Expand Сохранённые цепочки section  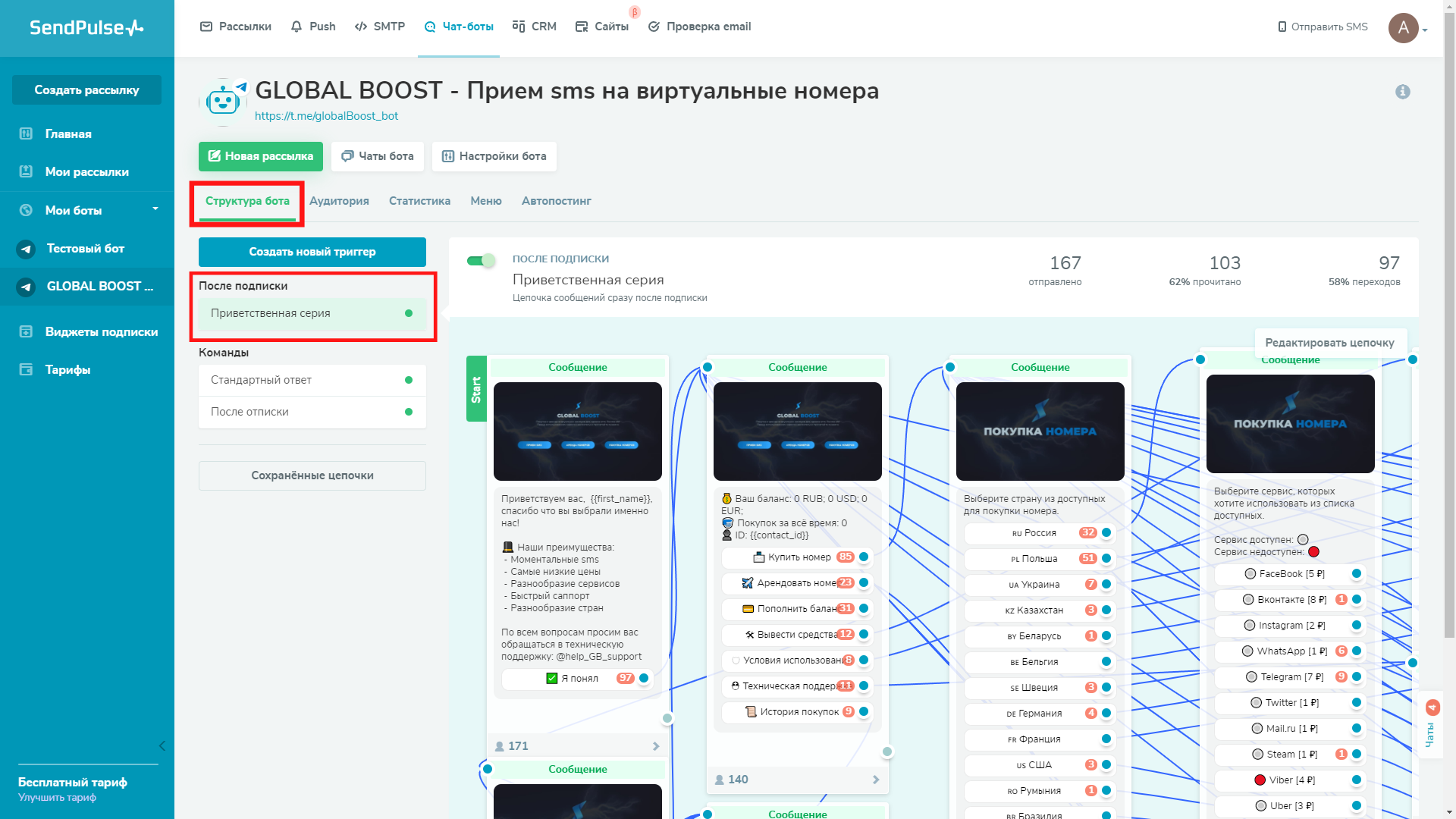click(312, 475)
